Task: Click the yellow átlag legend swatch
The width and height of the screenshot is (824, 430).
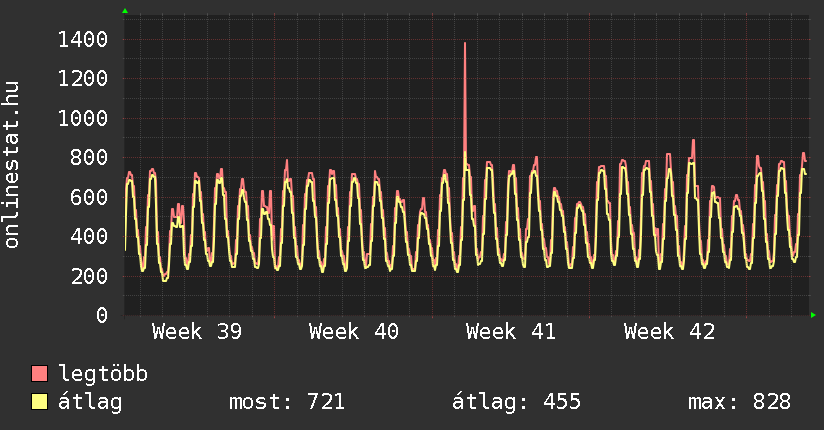Action: pyautogui.click(x=40, y=402)
